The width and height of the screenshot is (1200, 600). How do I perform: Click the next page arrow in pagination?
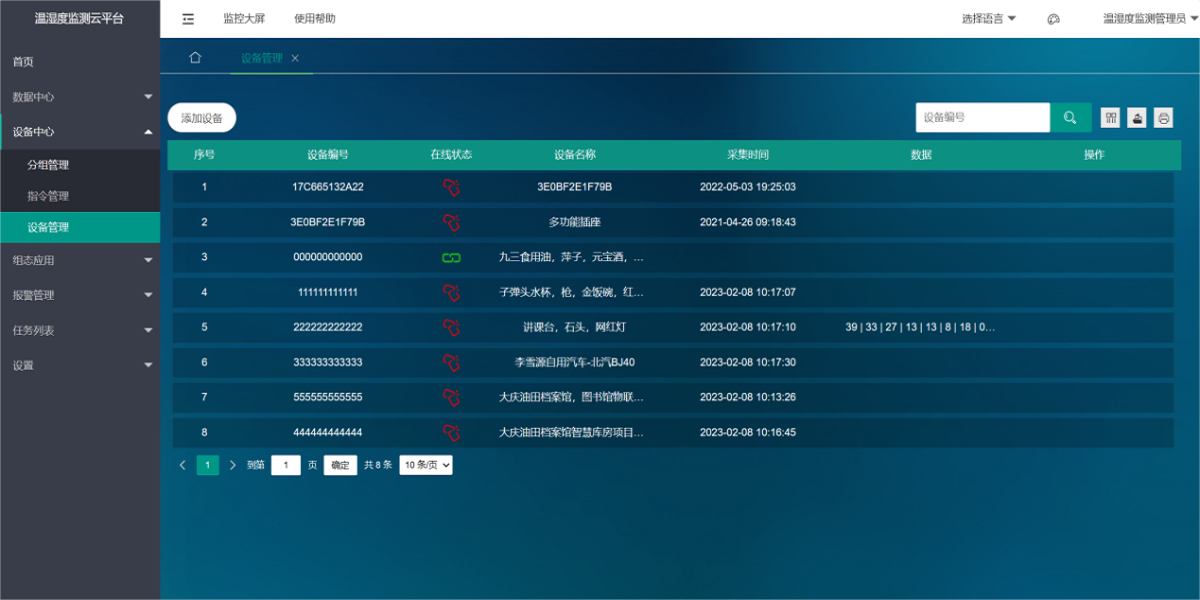tap(232, 464)
